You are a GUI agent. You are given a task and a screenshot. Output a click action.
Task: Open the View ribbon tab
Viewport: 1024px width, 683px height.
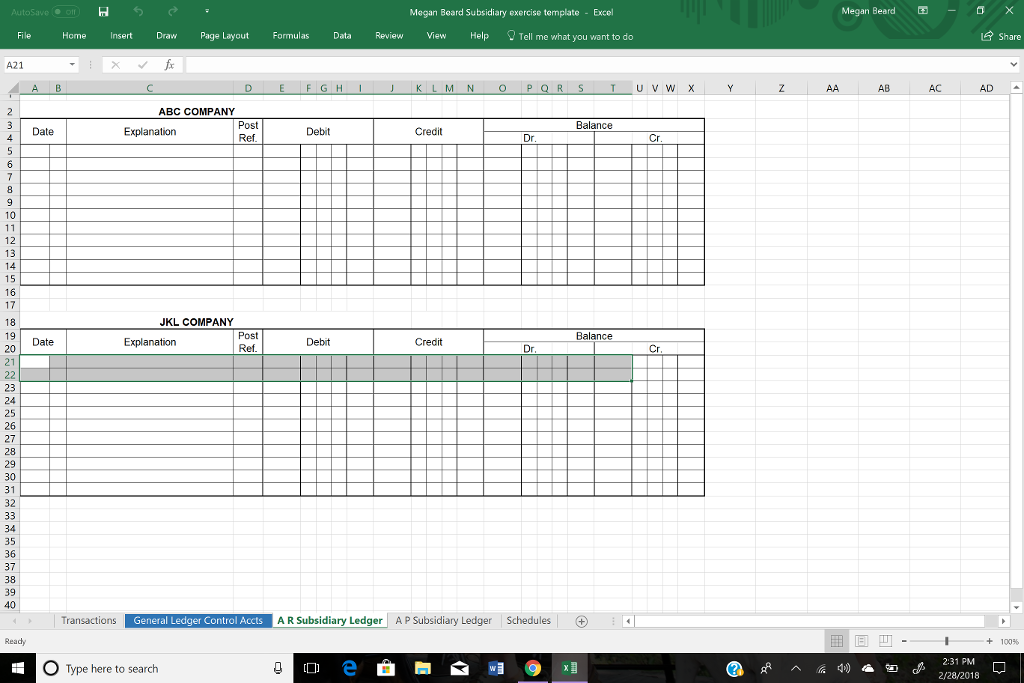436,36
